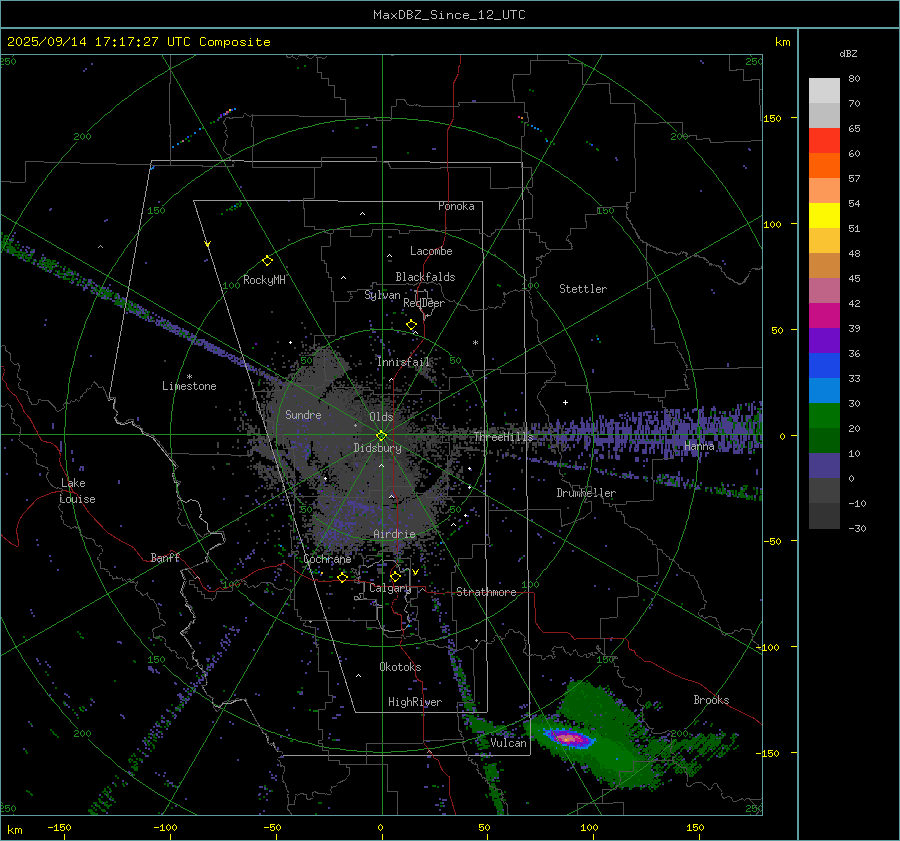Click the km unit label at top right
Screen dimensions: 900x841
(x=782, y=42)
